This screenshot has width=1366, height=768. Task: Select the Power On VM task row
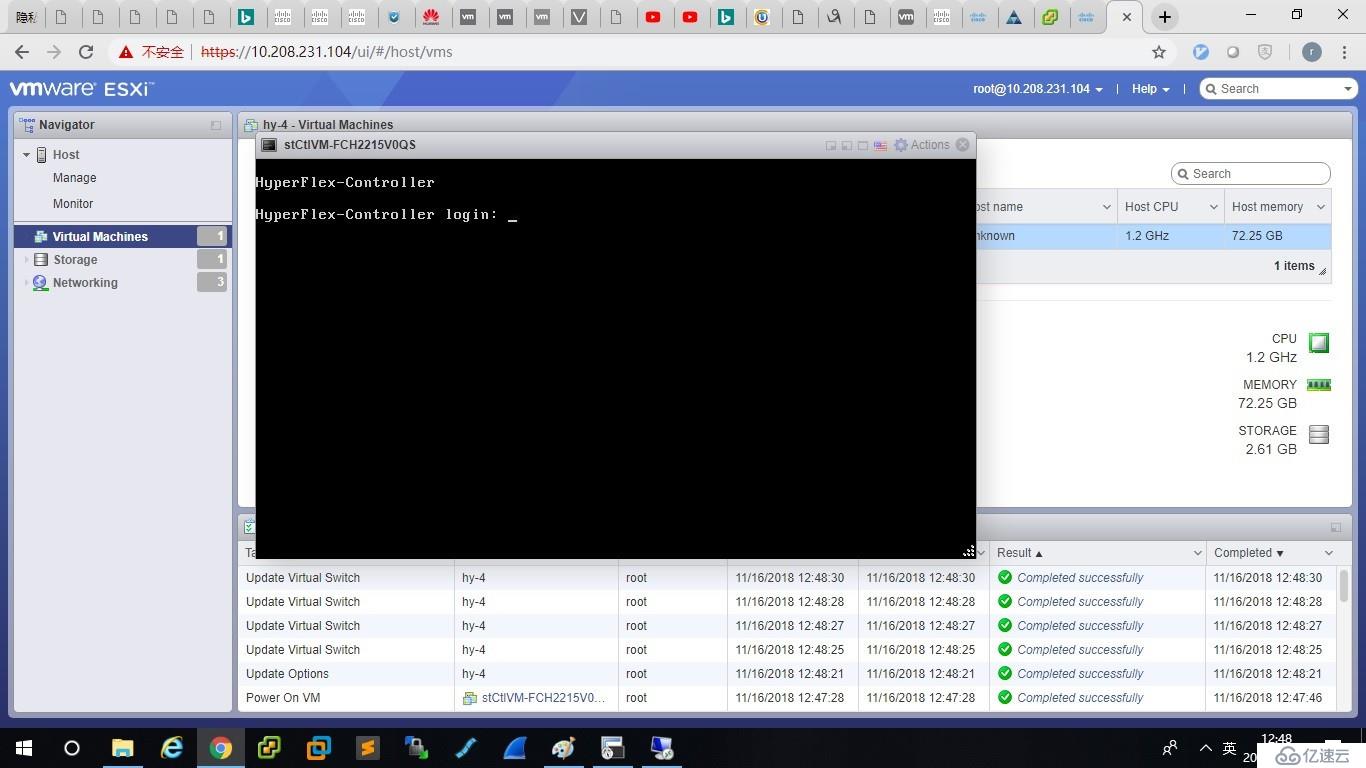click(787, 698)
